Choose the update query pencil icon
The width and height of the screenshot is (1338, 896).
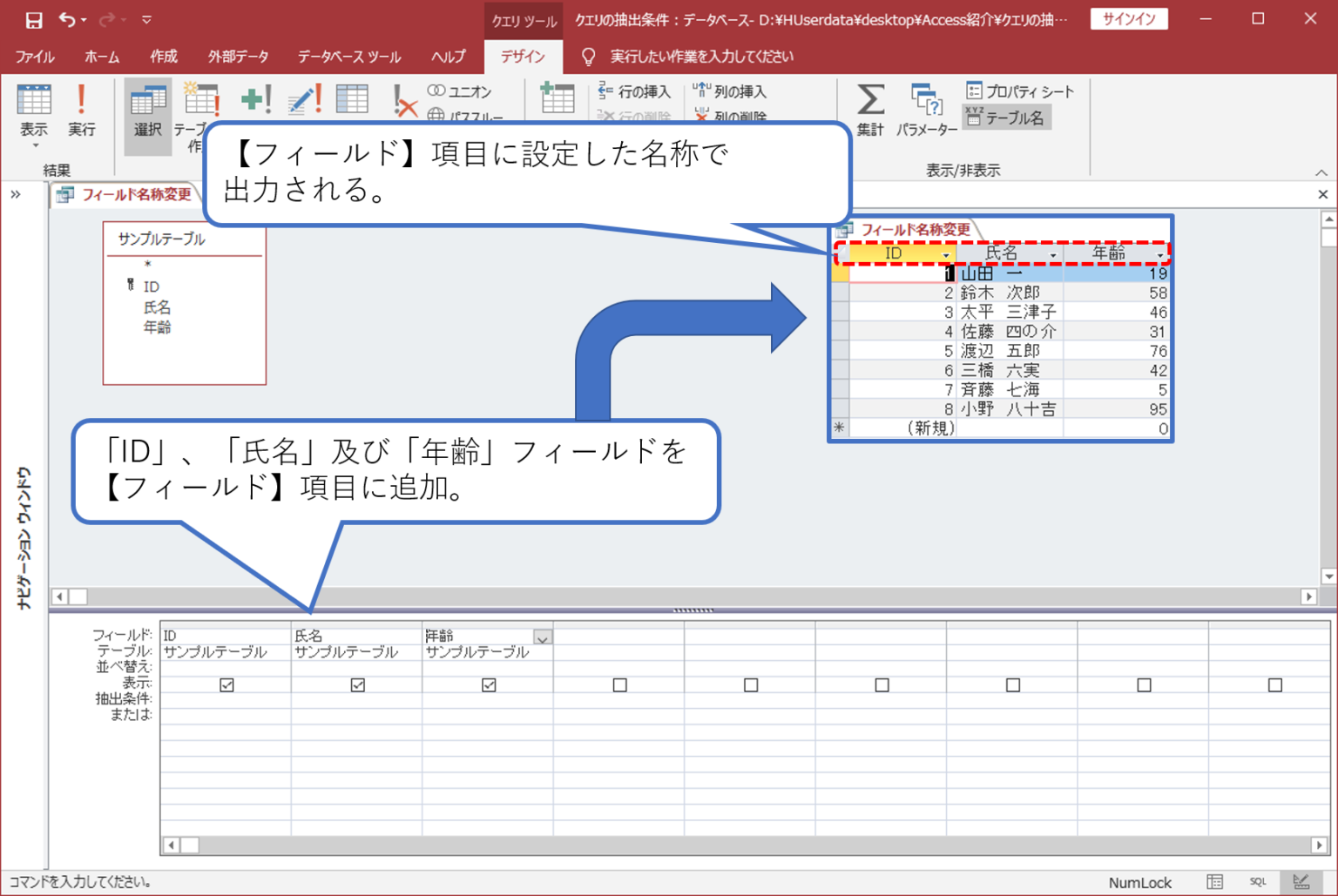tap(305, 99)
